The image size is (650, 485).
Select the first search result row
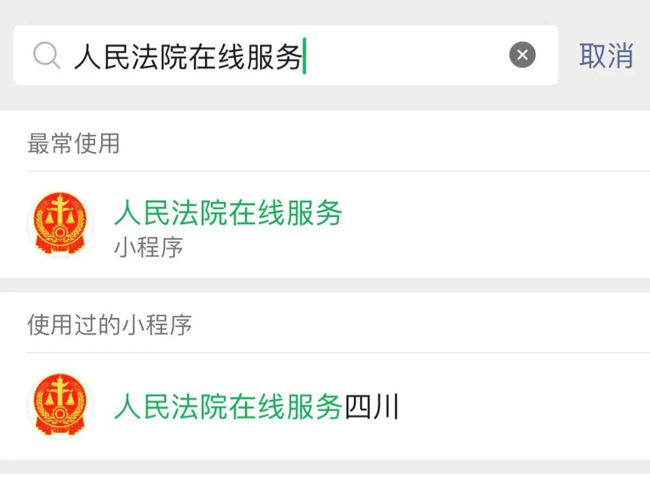pyautogui.click(x=325, y=225)
